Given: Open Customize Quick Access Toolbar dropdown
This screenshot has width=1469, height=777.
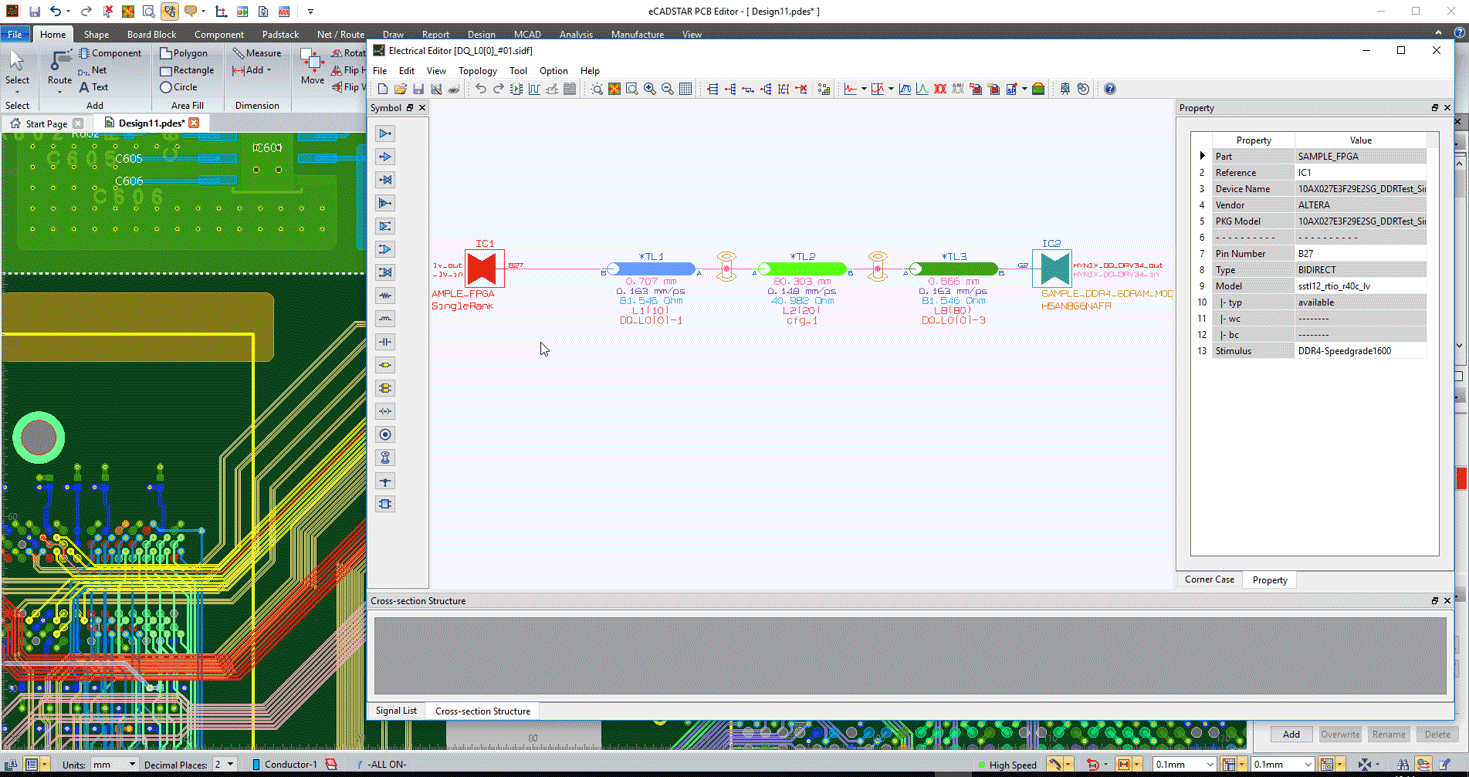Looking at the screenshot, I should 310,11.
